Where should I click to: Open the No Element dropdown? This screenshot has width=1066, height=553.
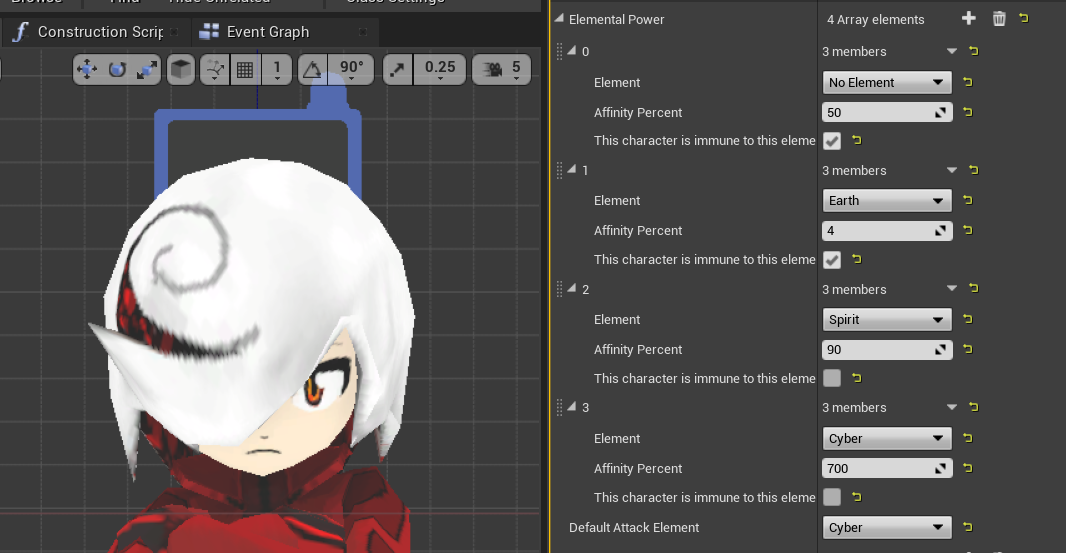[x=887, y=82]
